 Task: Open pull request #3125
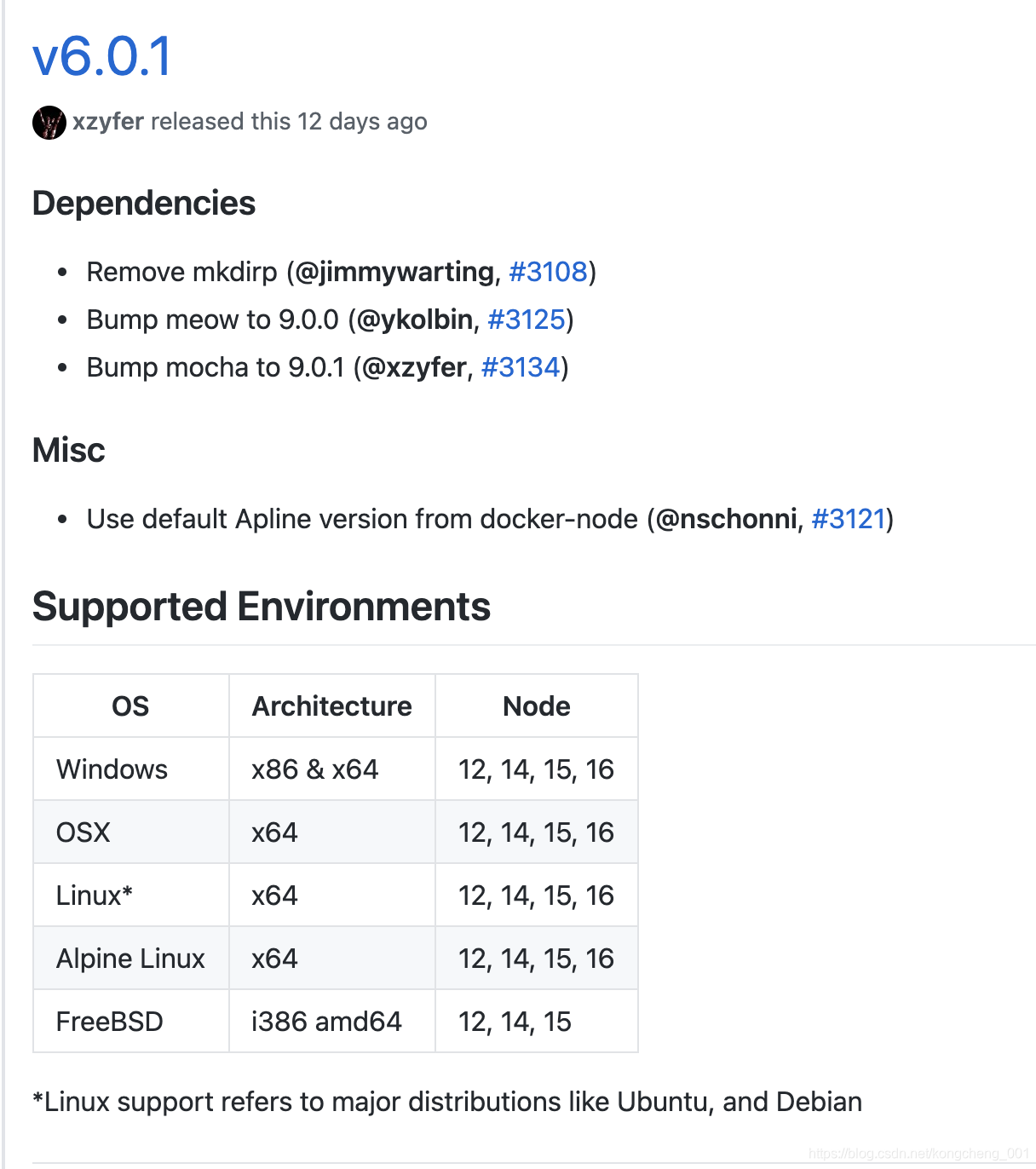pos(527,320)
